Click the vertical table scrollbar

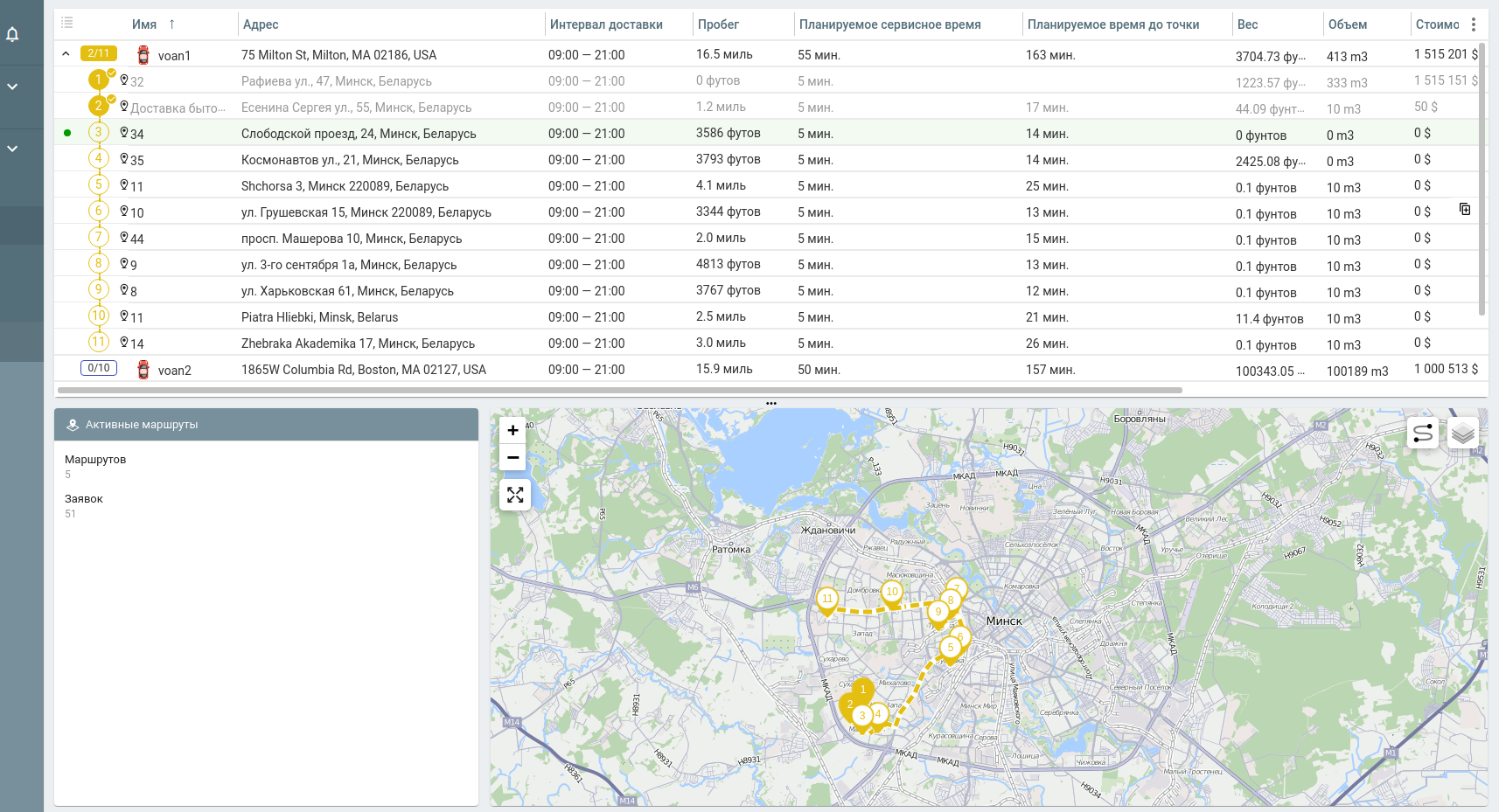(1482, 179)
